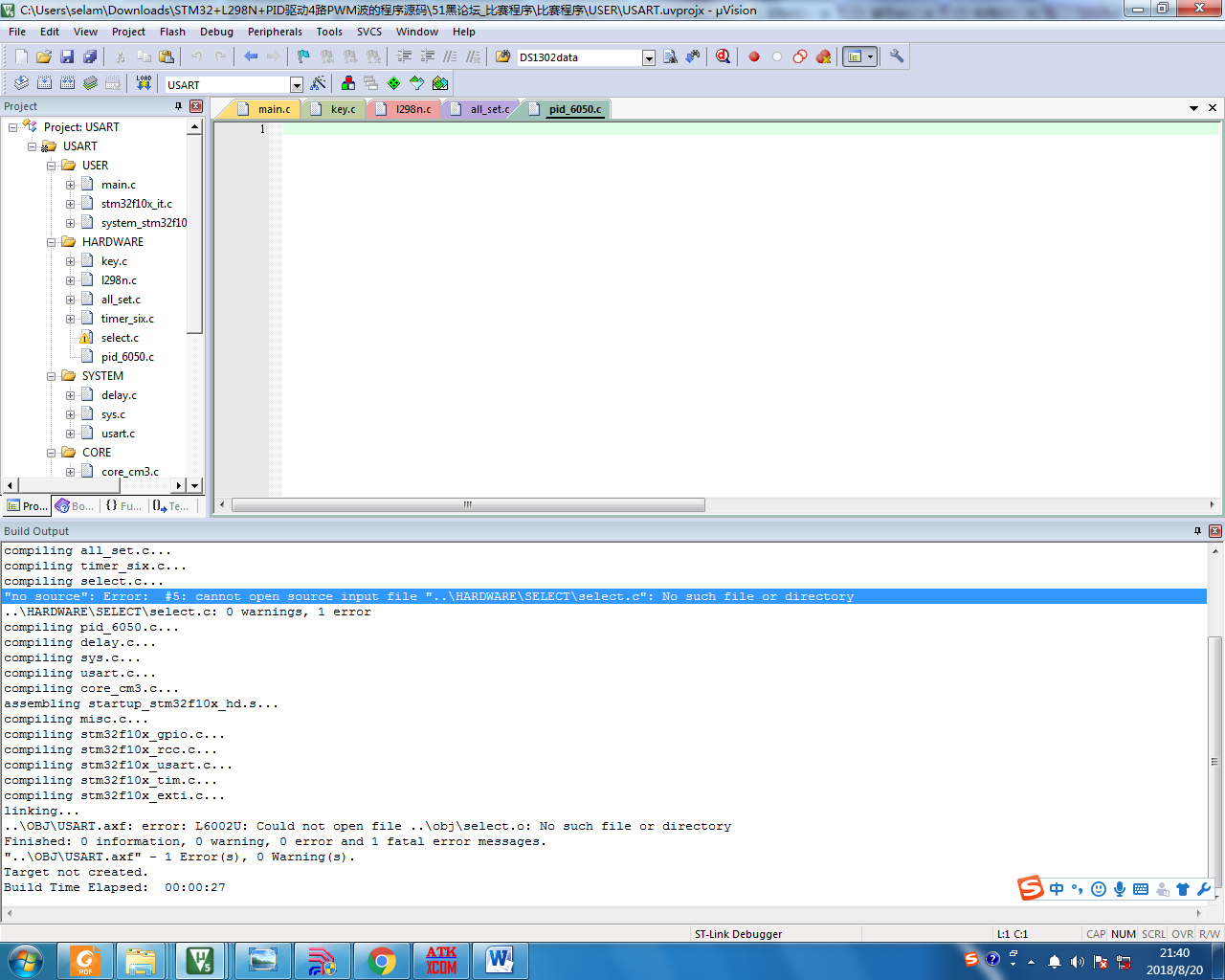
Task: Collapse the USER group in project tree
Action: 52,166
